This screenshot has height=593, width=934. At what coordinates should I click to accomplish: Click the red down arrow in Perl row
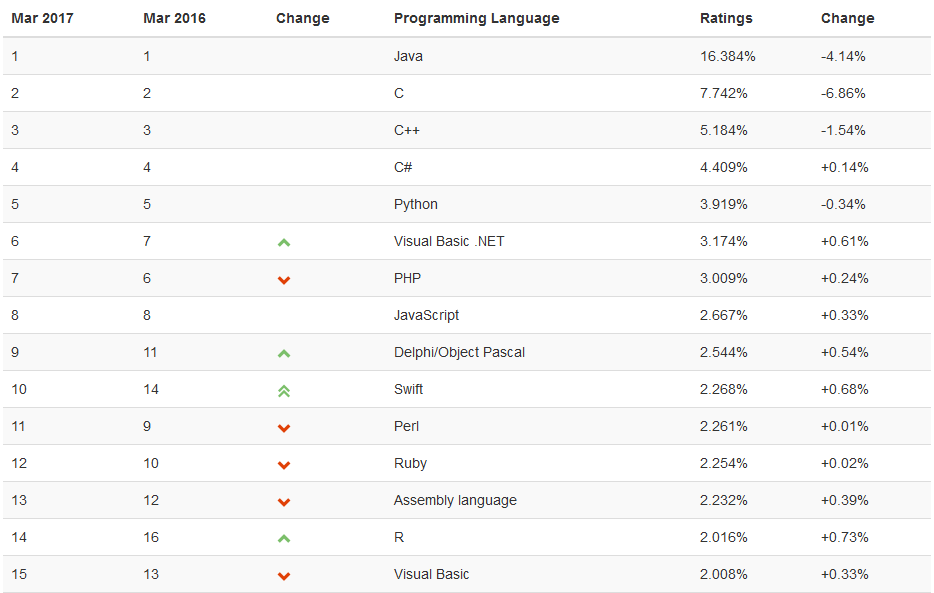[284, 428]
